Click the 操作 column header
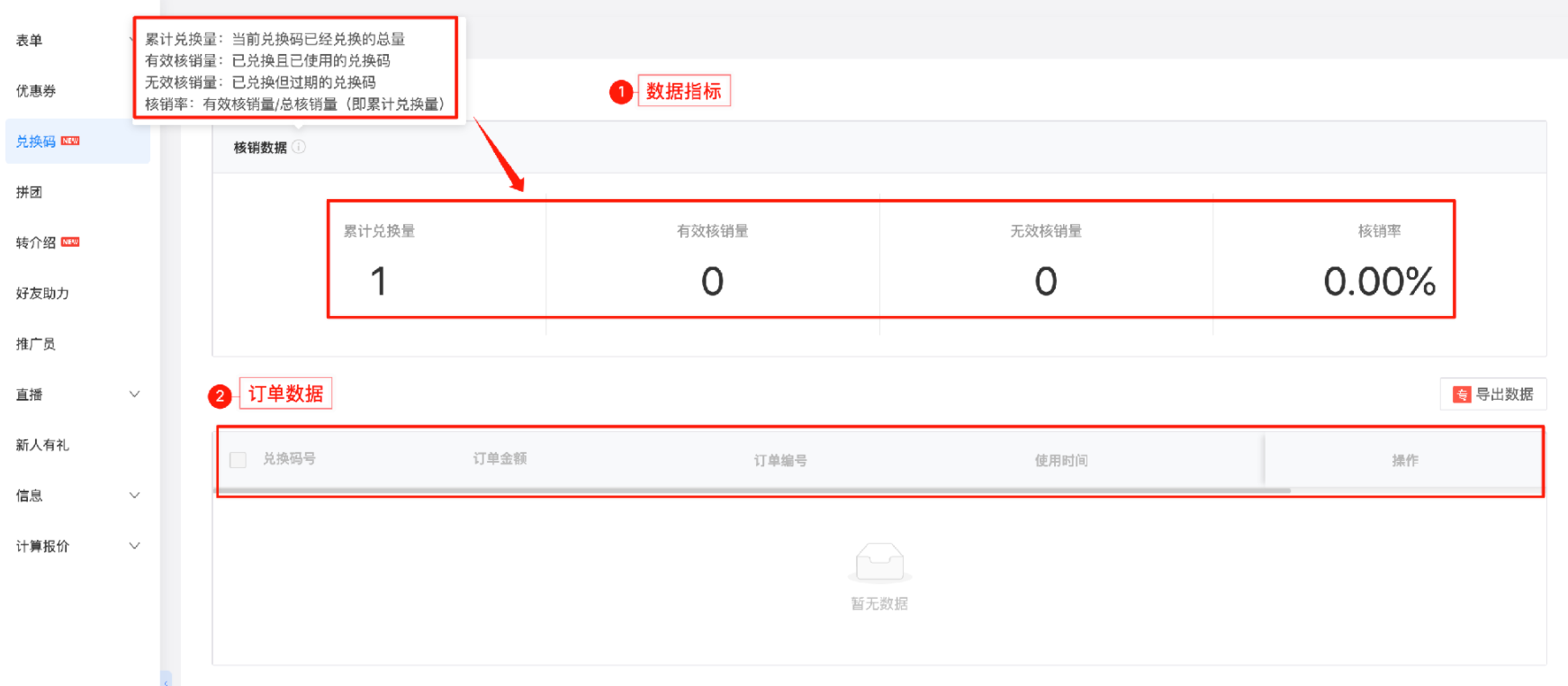The width and height of the screenshot is (1568, 686). click(1405, 460)
